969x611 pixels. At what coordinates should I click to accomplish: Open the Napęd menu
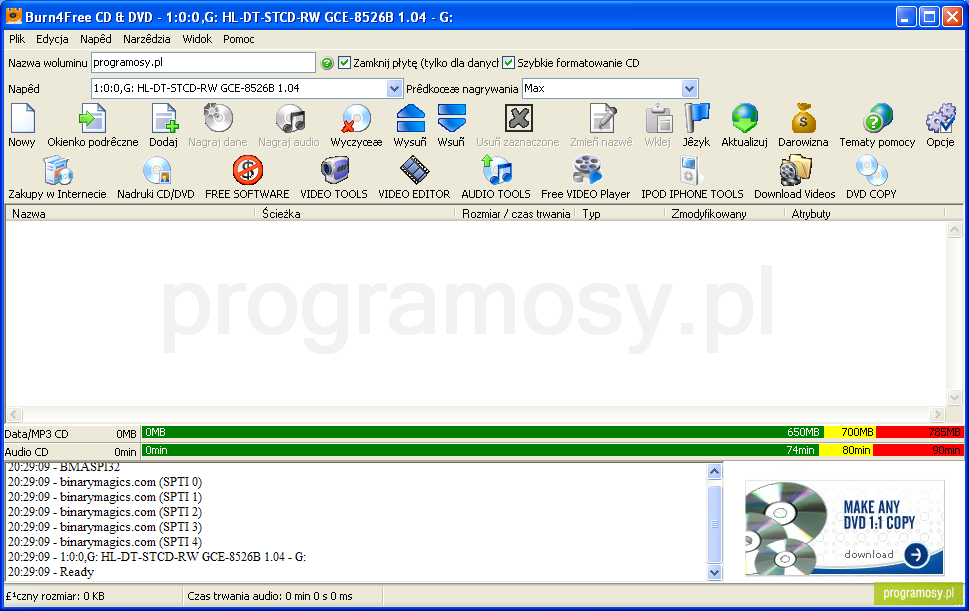click(x=96, y=39)
